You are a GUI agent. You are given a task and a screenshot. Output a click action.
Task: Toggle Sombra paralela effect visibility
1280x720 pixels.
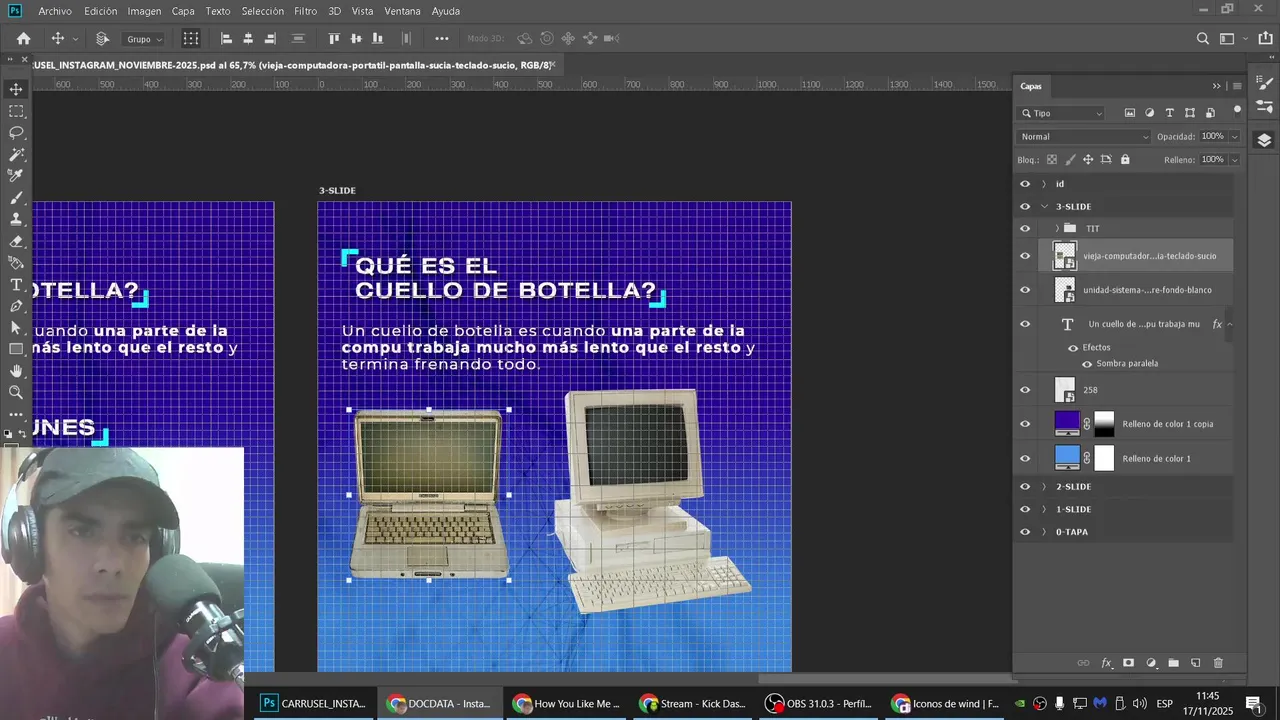point(1087,364)
